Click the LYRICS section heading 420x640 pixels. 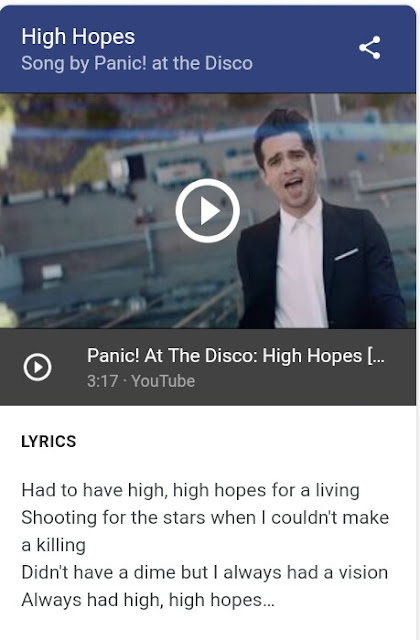[x=49, y=441]
